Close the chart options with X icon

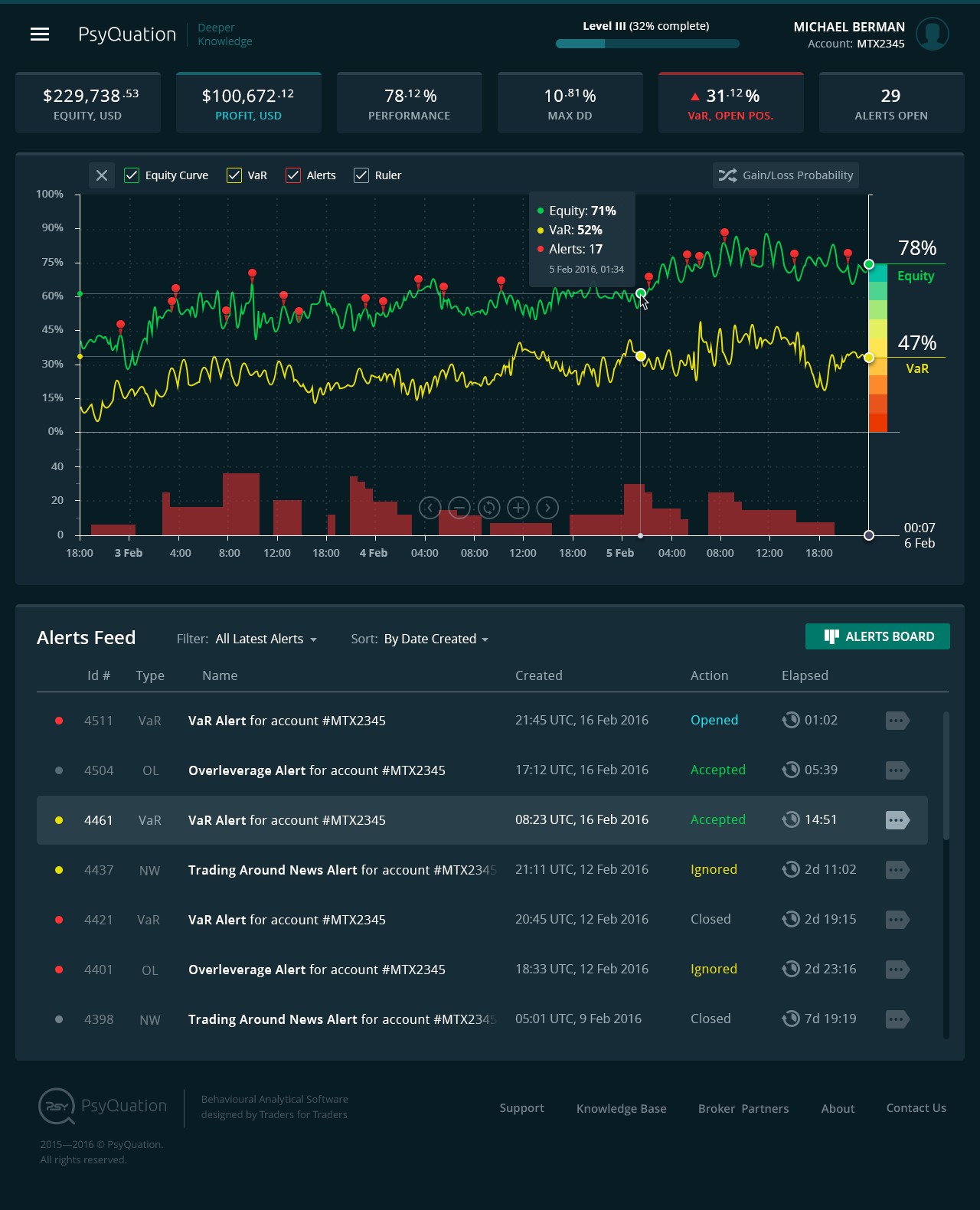pyautogui.click(x=102, y=175)
